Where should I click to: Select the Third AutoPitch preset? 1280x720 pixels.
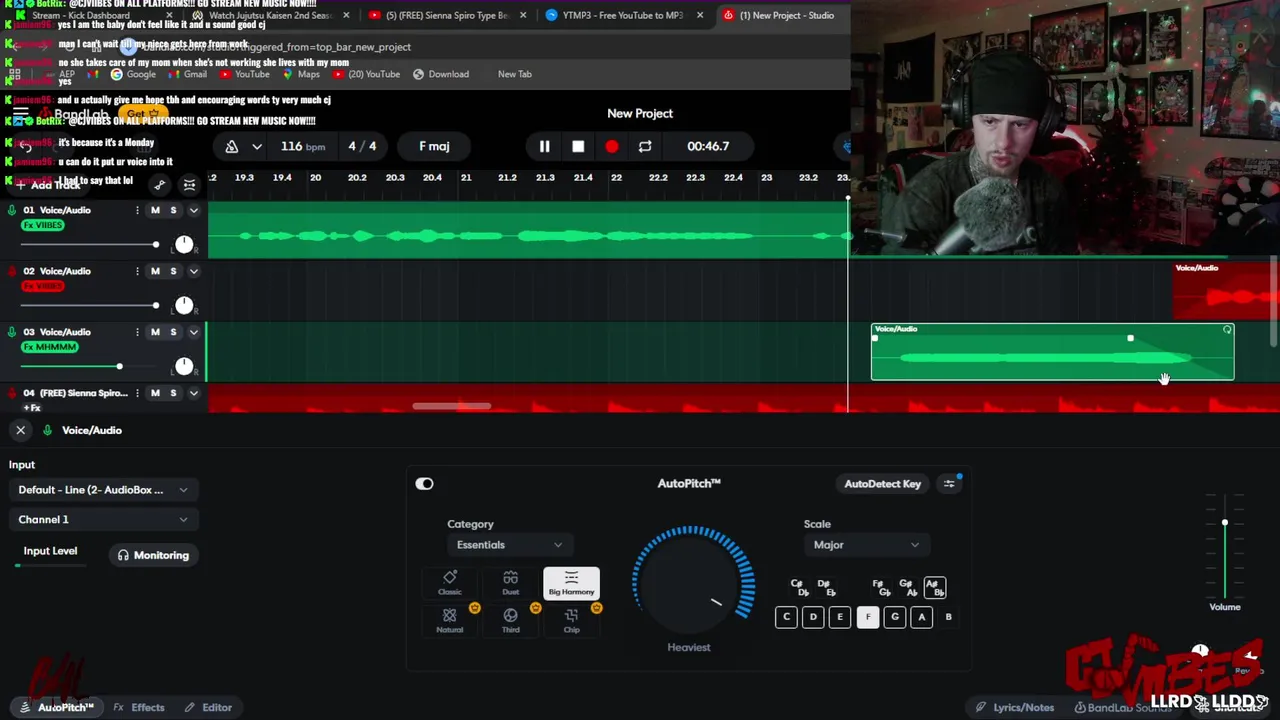pyautogui.click(x=511, y=621)
